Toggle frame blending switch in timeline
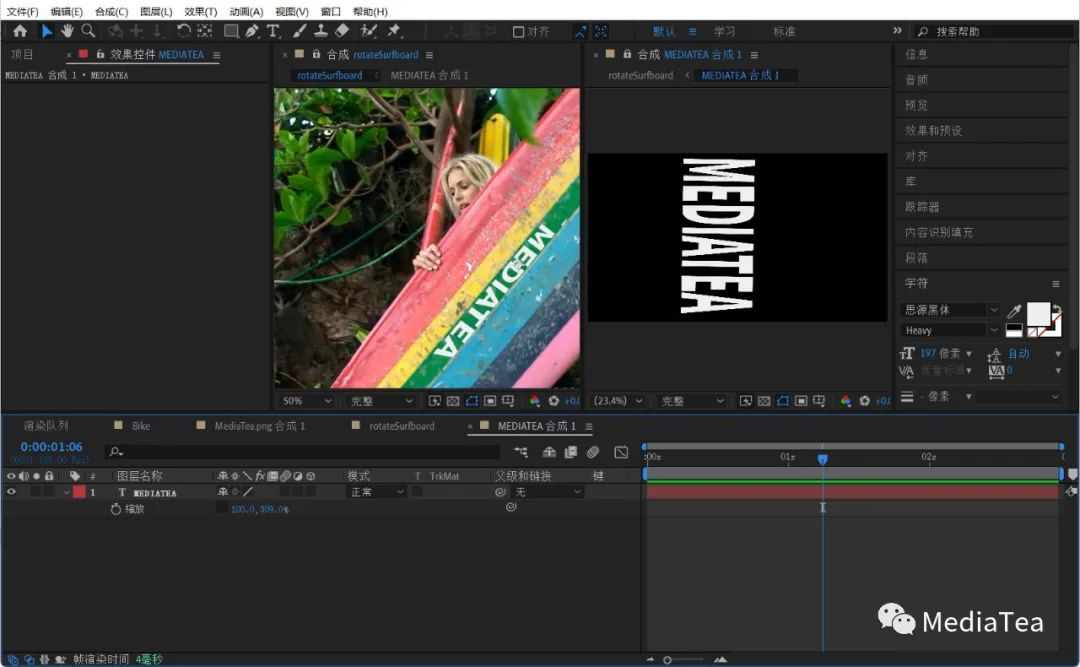 570,452
